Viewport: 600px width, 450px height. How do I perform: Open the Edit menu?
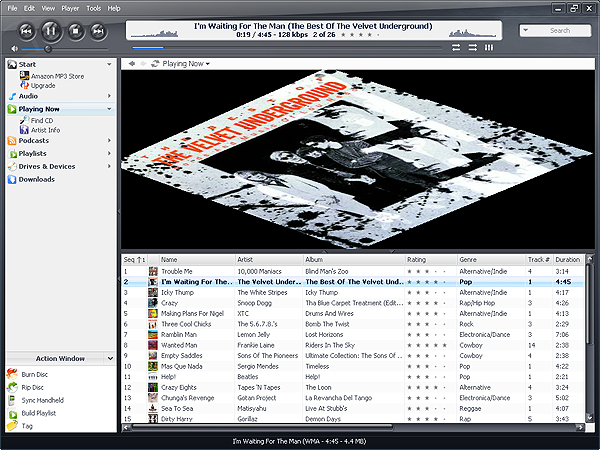coord(29,8)
